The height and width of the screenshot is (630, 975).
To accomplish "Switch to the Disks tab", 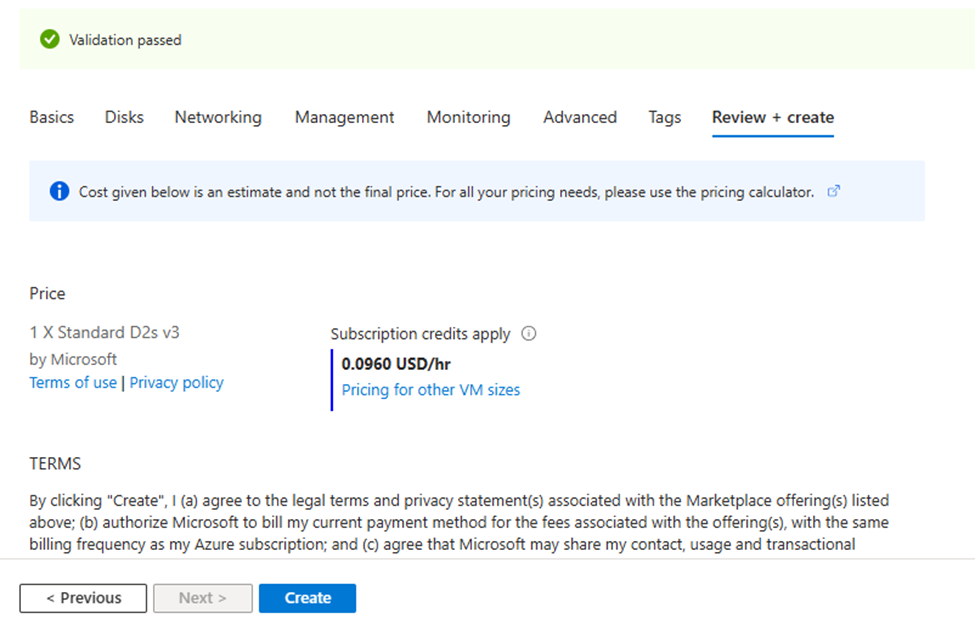I will pos(124,117).
